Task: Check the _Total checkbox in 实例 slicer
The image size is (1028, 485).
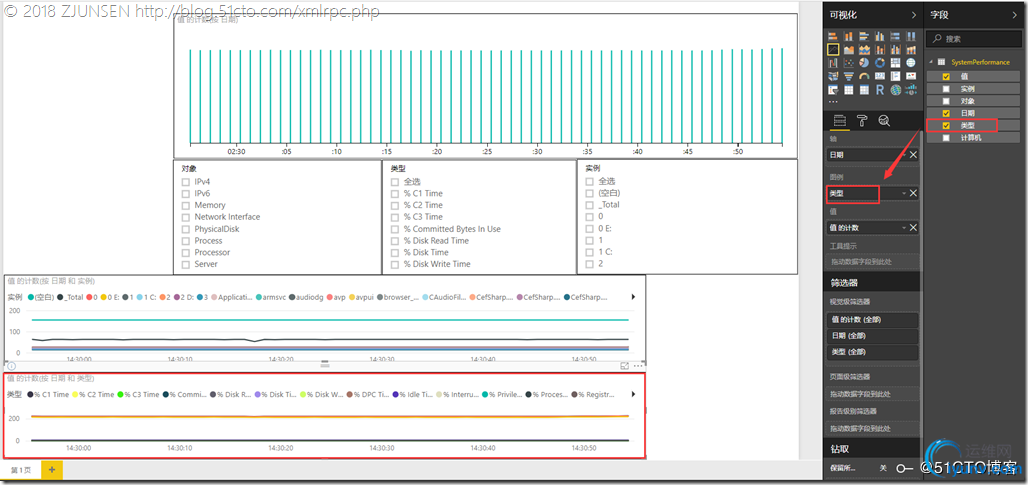Action: tap(589, 204)
